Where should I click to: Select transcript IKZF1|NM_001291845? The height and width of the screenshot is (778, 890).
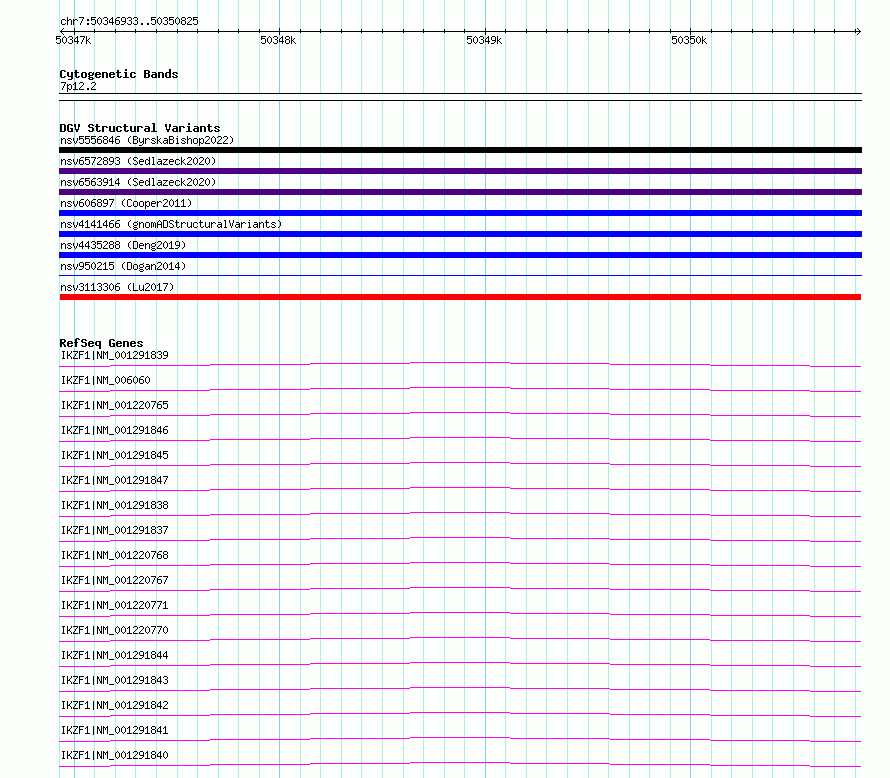tap(115, 455)
